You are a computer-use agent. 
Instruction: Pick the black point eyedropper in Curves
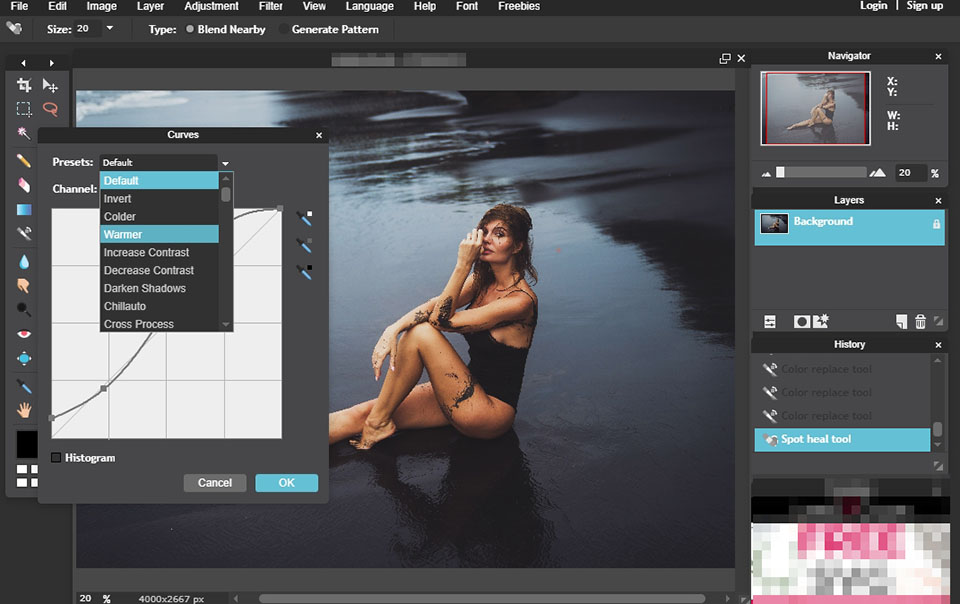(x=304, y=271)
